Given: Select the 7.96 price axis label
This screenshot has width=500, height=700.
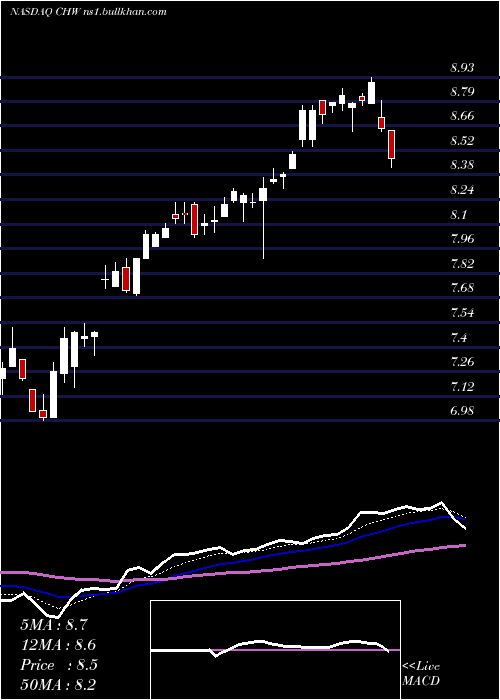Looking at the screenshot, I should pos(462,239).
